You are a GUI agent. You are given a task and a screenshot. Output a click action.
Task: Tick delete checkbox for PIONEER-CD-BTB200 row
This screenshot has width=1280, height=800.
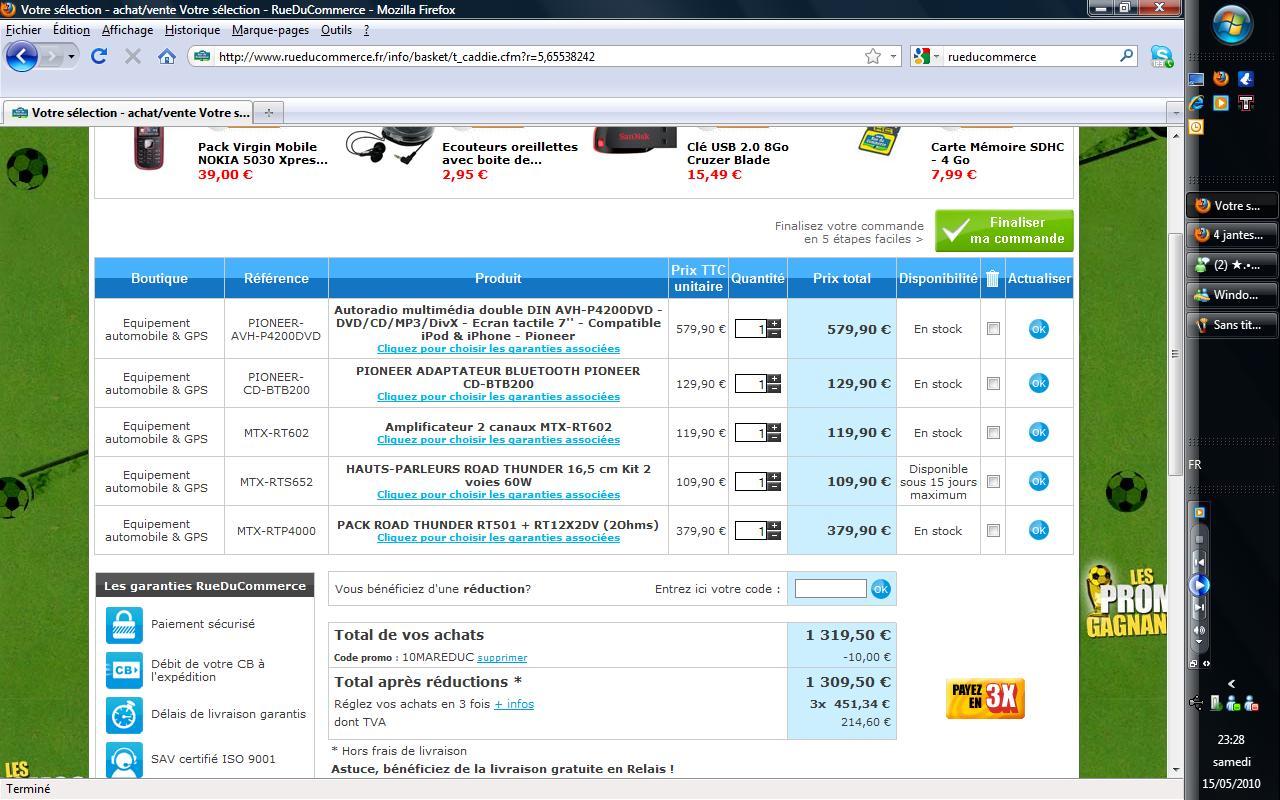coord(993,383)
